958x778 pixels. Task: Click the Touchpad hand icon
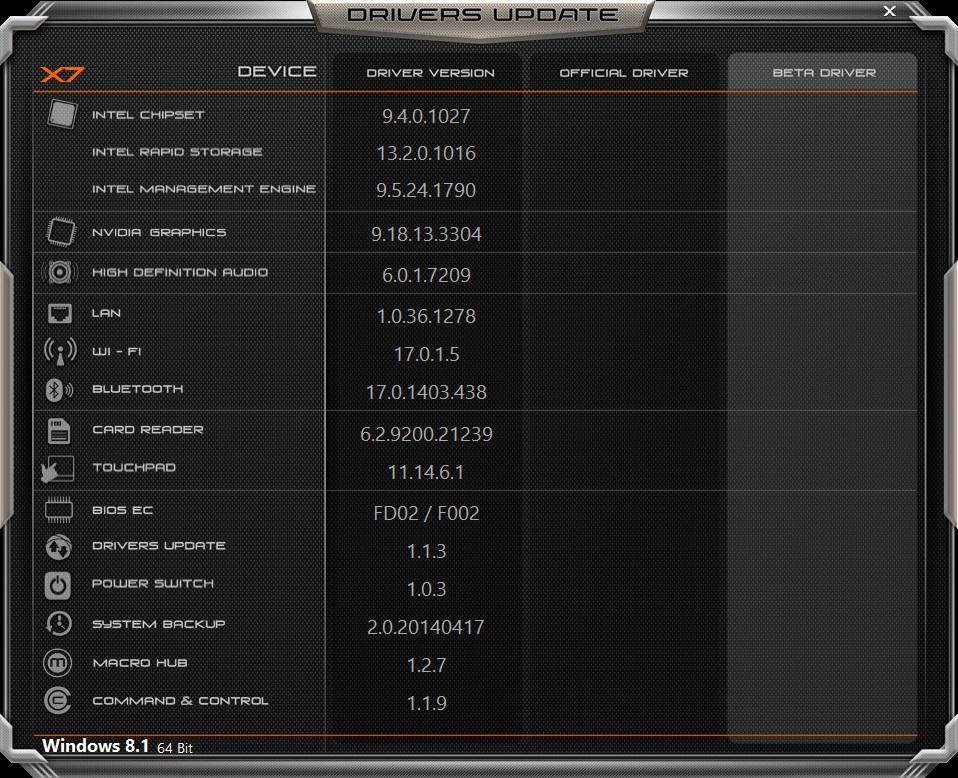[x=57, y=469]
